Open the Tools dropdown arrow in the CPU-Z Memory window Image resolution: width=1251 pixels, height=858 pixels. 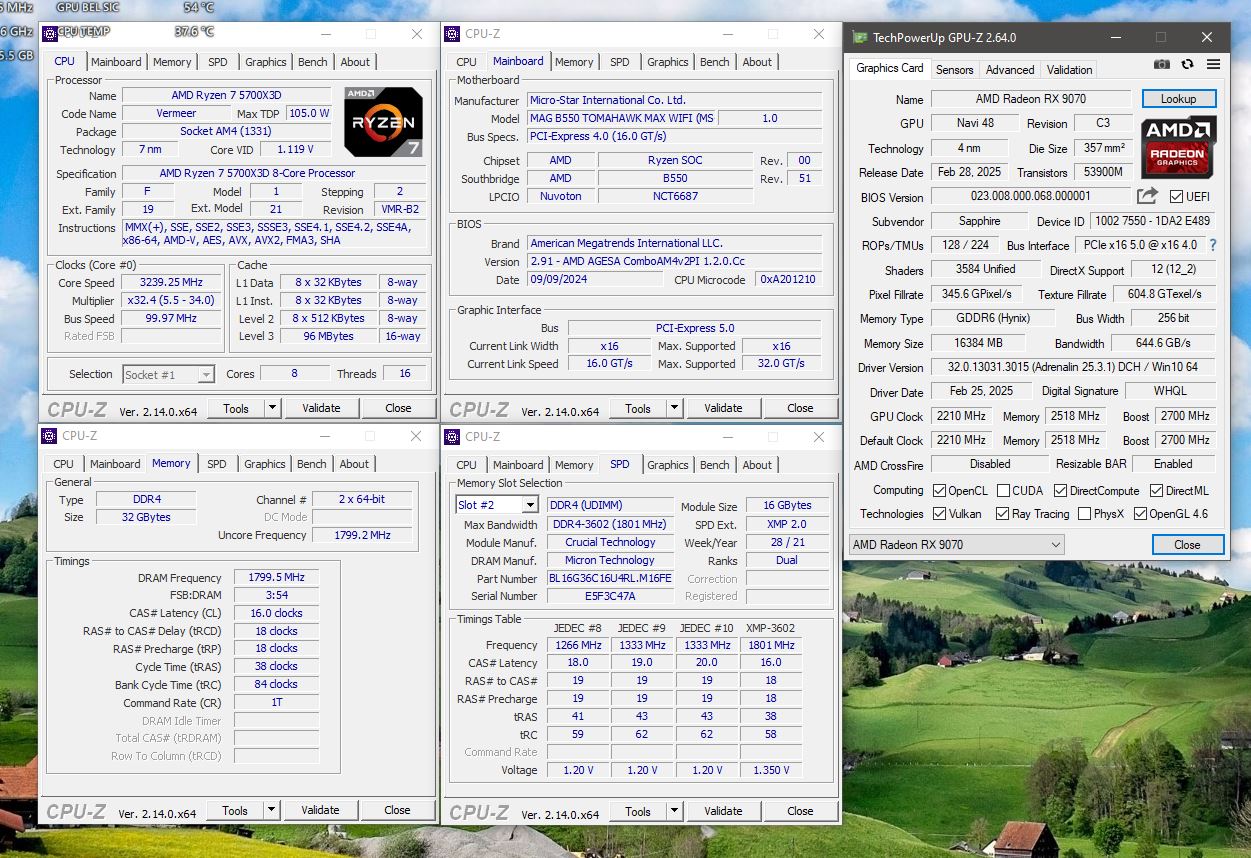click(271, 810)
